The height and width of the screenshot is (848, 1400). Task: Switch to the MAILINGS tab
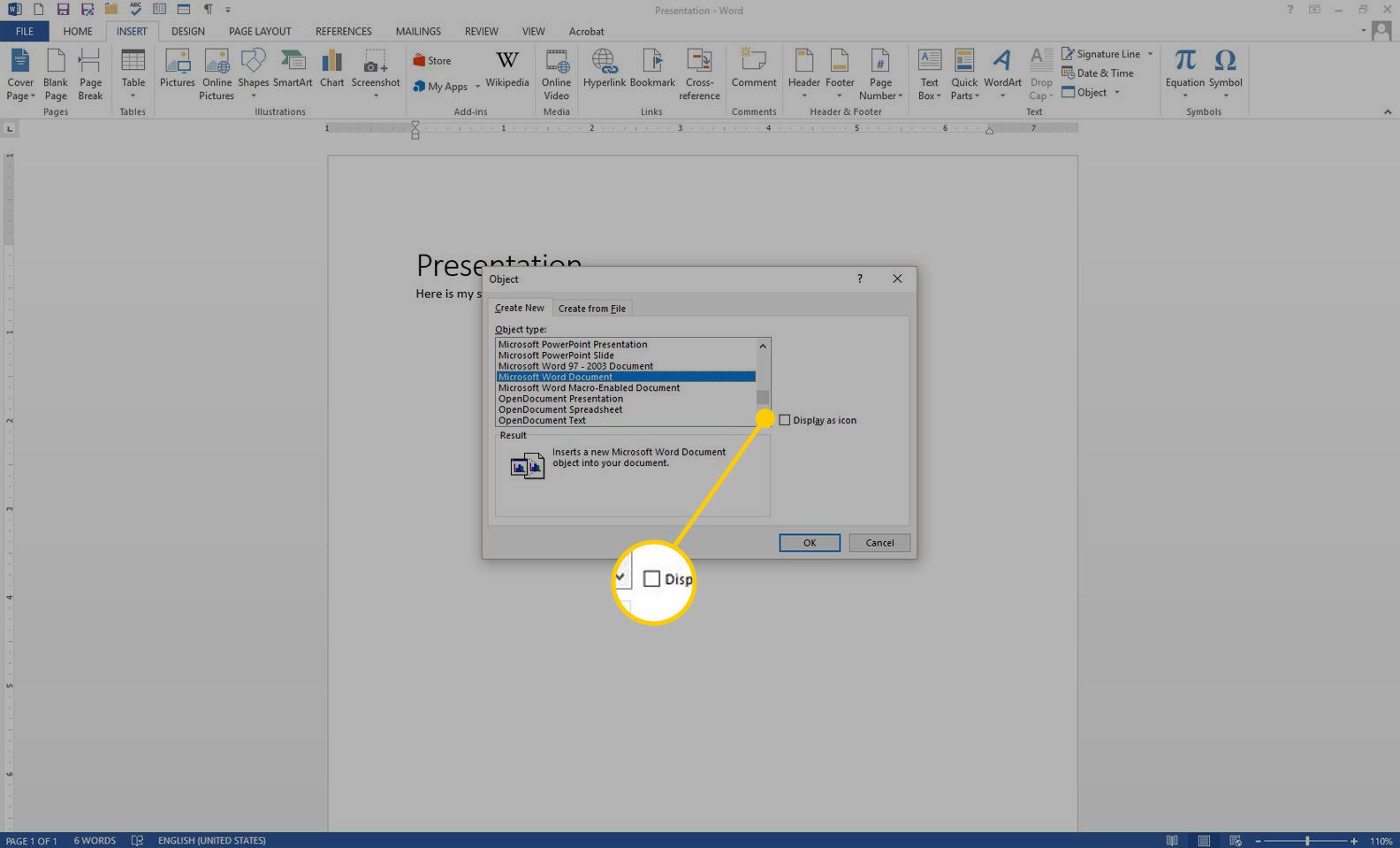(418, 31)
